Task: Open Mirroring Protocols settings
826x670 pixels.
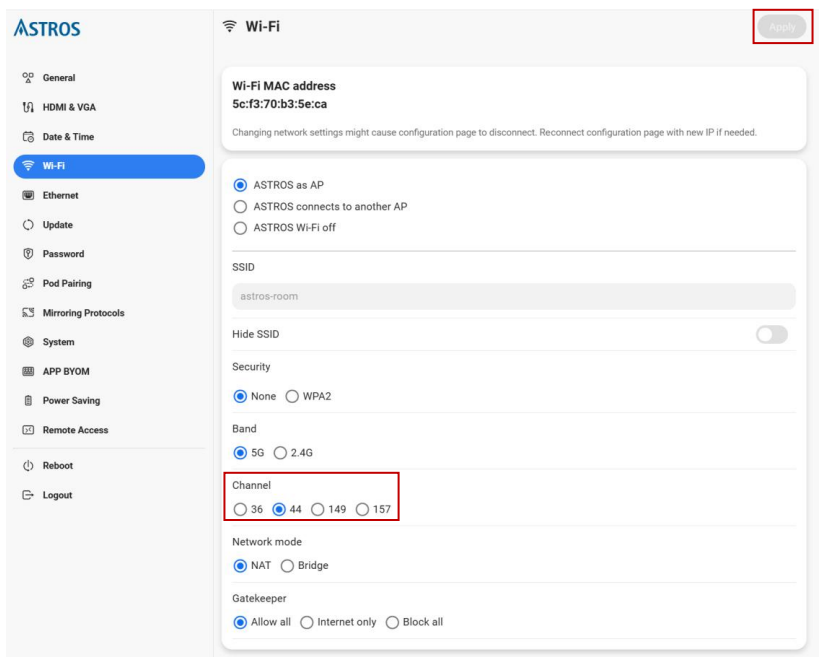Action: (109, 313)
